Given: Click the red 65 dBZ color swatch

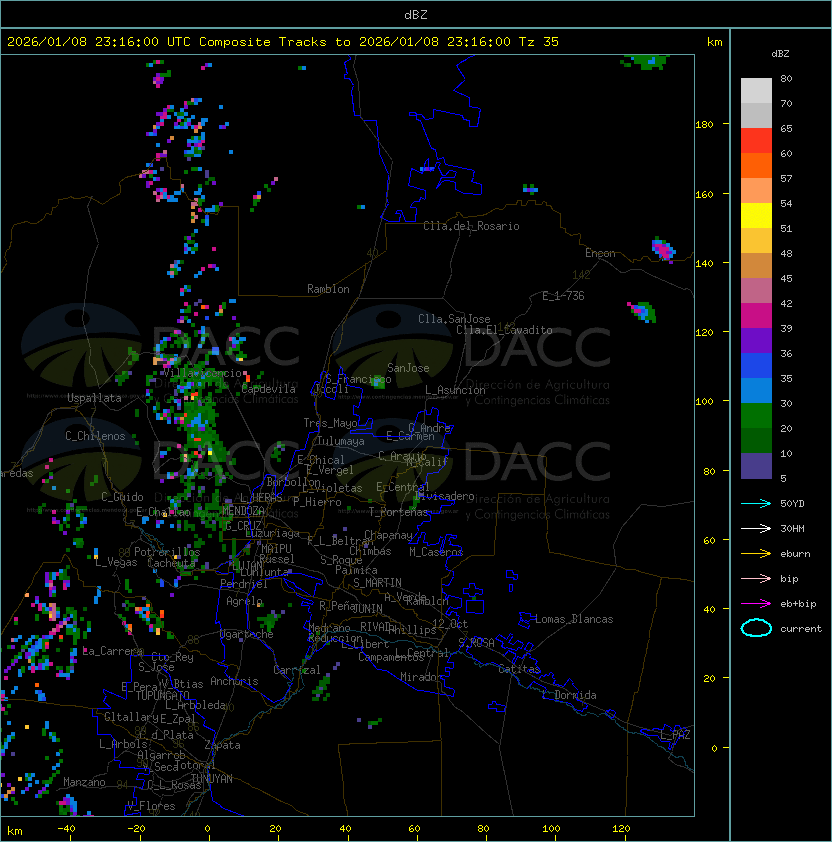Looking at the screenshot, I should tap(756, 141).
